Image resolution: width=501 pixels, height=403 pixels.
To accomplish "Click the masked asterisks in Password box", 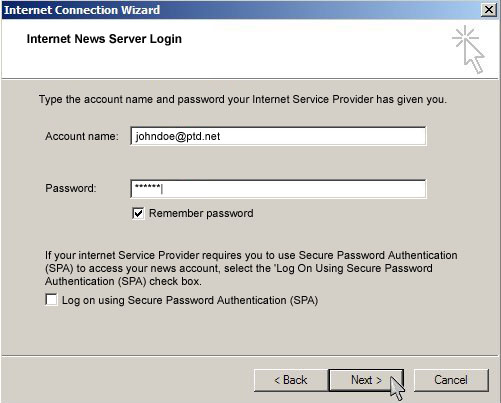I will [147, 187].
